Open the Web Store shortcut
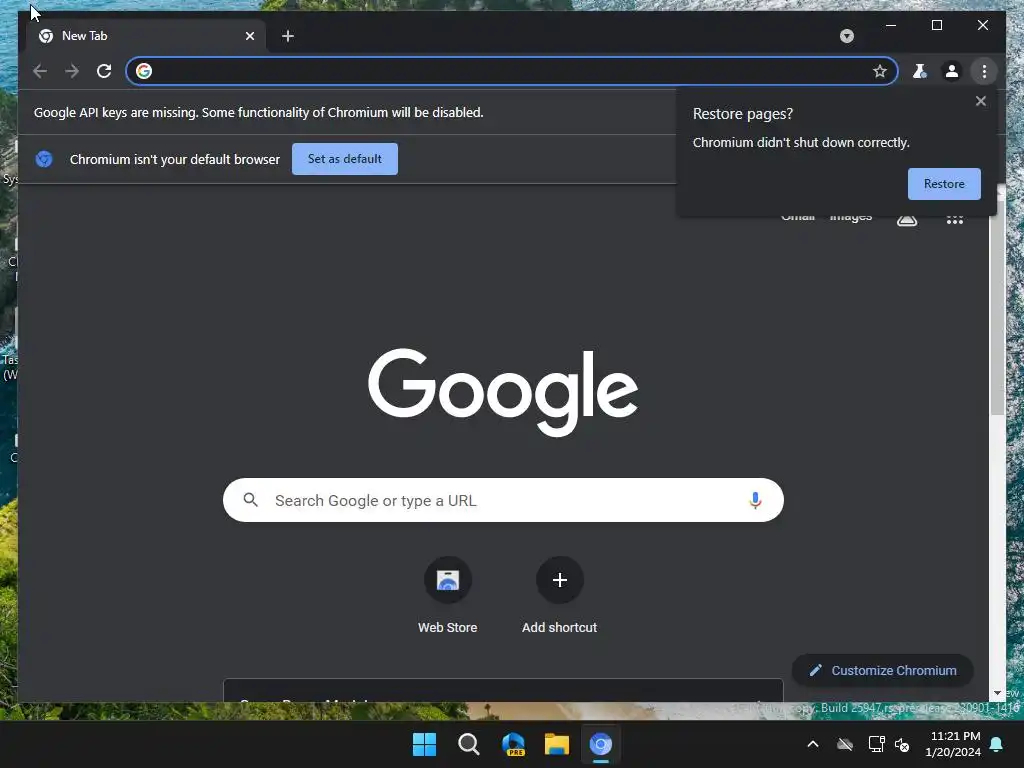 [447, 596]
